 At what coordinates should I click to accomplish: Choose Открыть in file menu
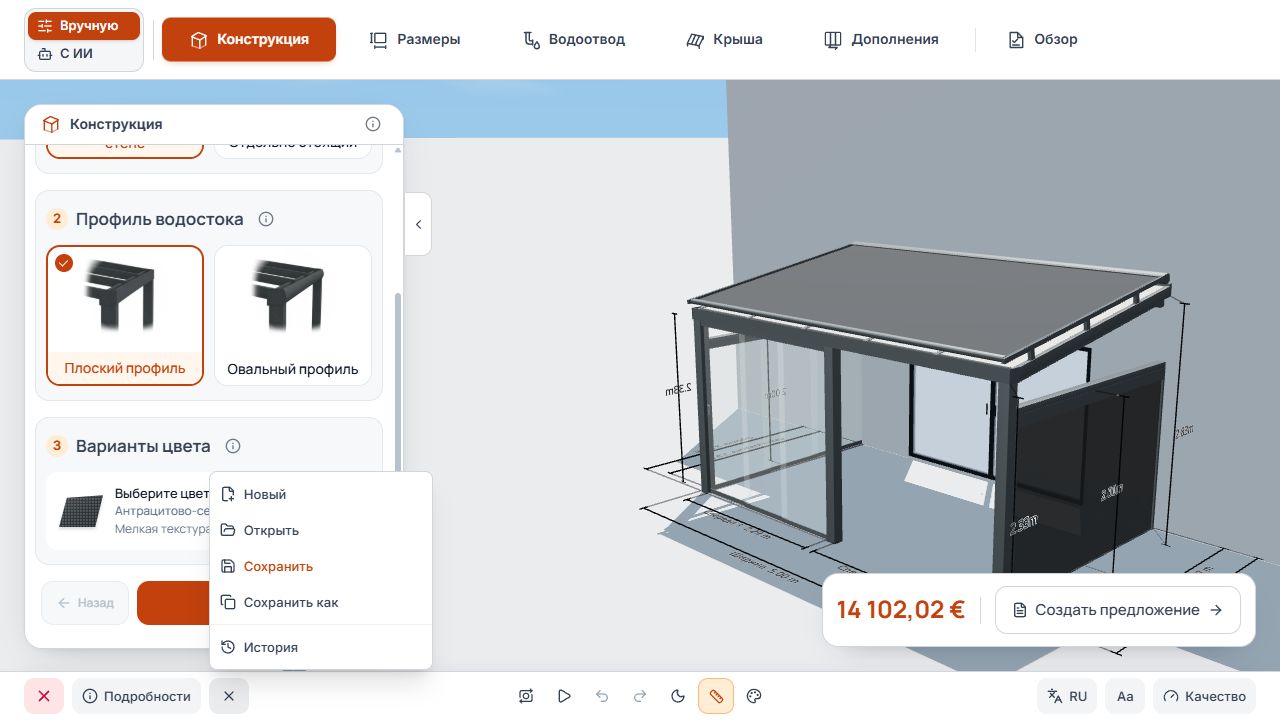pos(321,530)
